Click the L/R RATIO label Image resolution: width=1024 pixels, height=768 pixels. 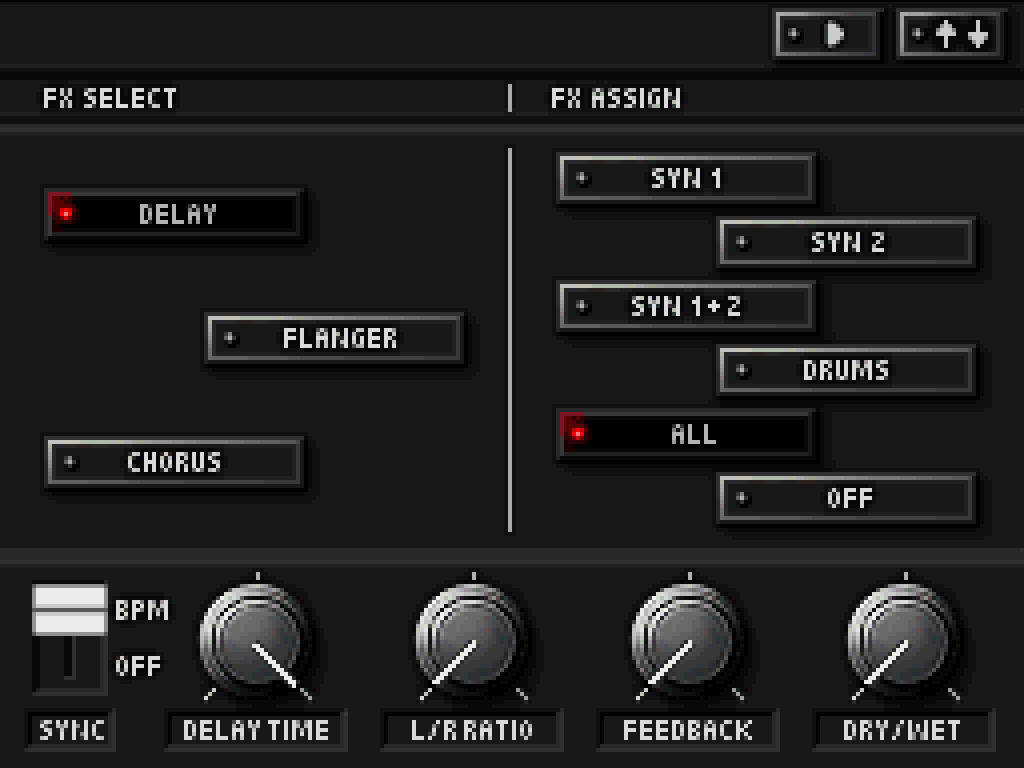[x=472, y=730]
